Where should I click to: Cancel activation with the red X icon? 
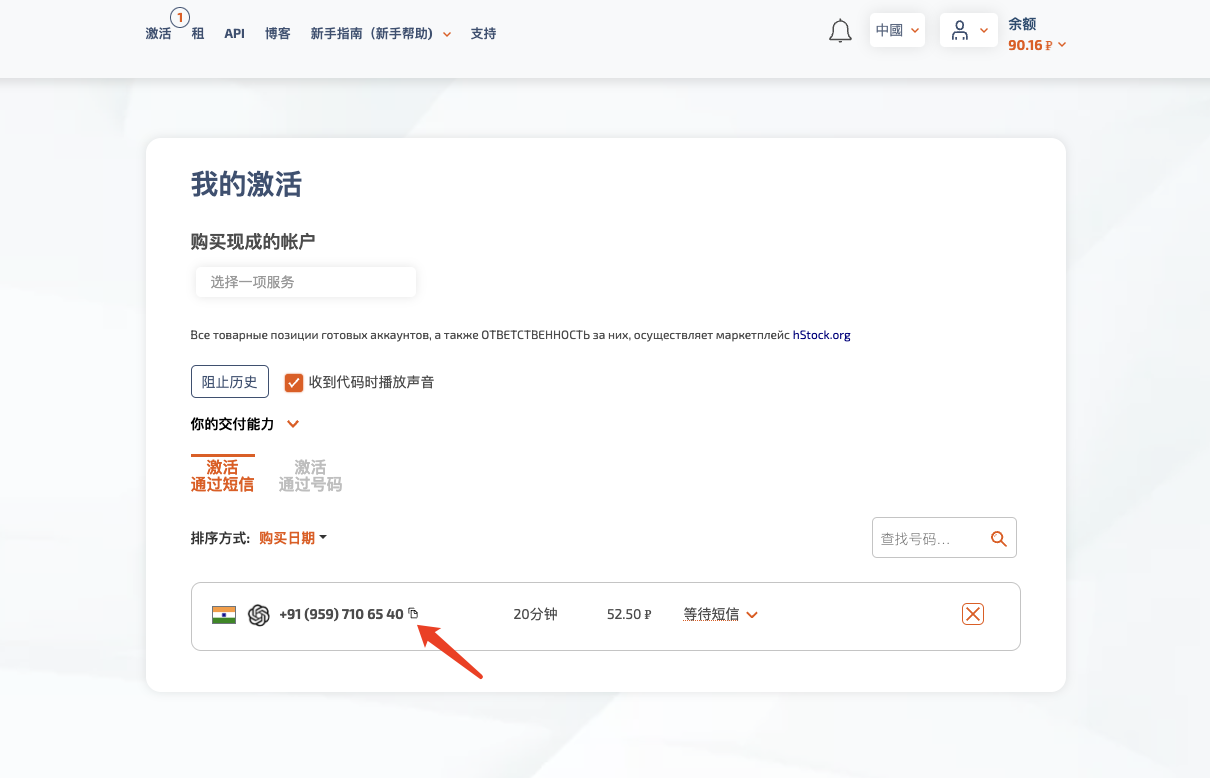pyautogui.click(x=972, y=614)
